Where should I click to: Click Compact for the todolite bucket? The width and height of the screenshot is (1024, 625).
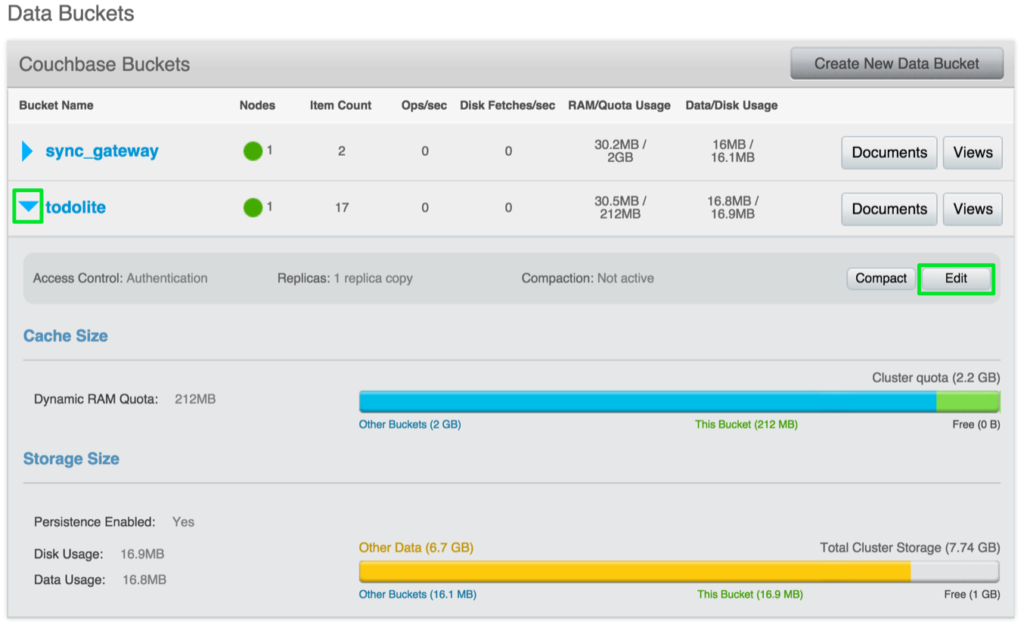(880, 279)
